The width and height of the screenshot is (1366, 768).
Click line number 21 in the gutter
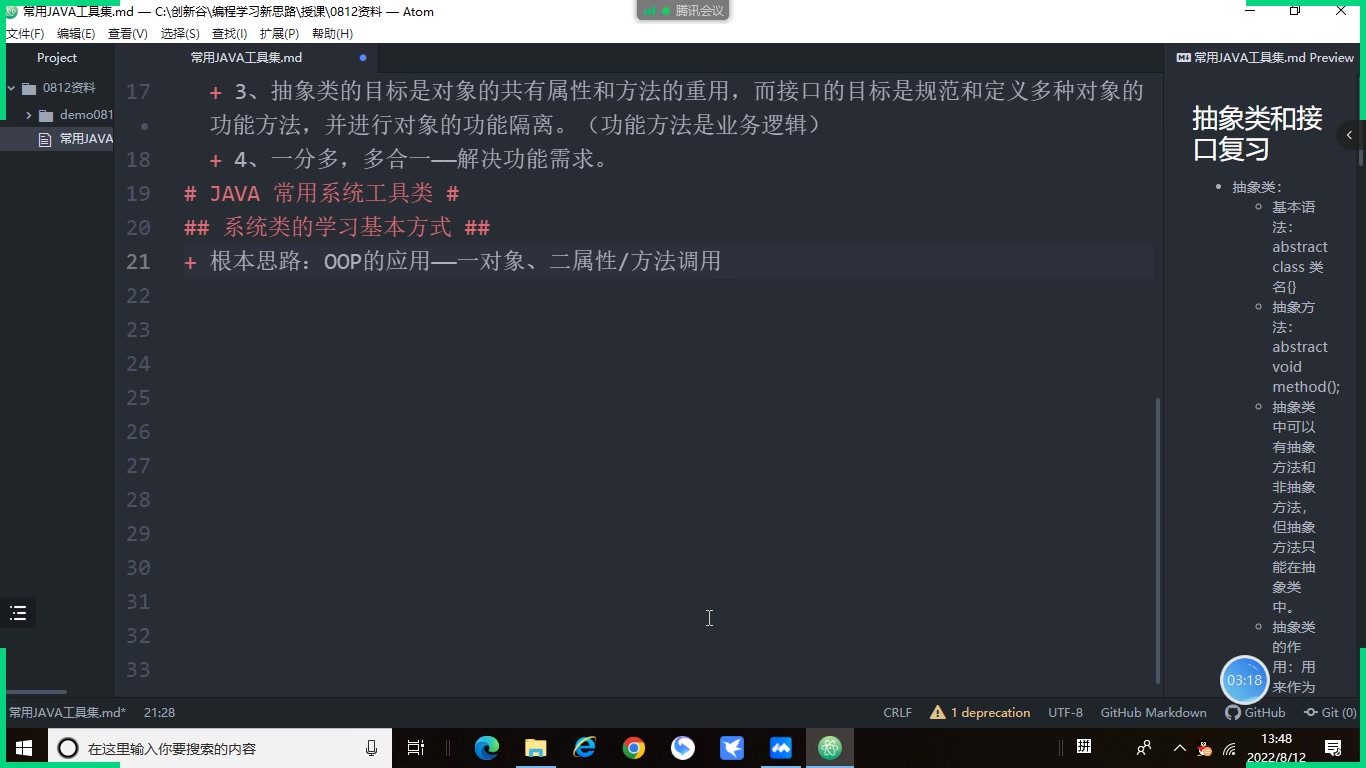[x=138, y=262]
